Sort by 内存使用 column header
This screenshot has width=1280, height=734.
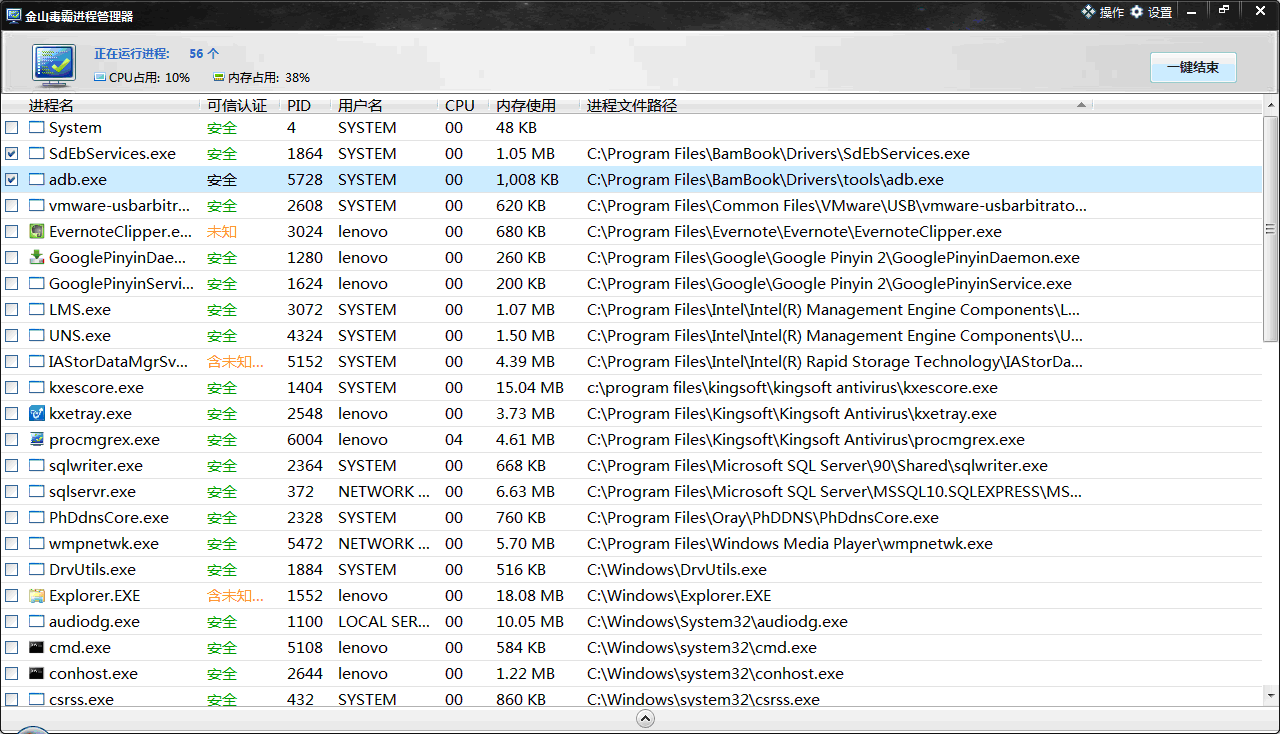(x=525, y=105)
